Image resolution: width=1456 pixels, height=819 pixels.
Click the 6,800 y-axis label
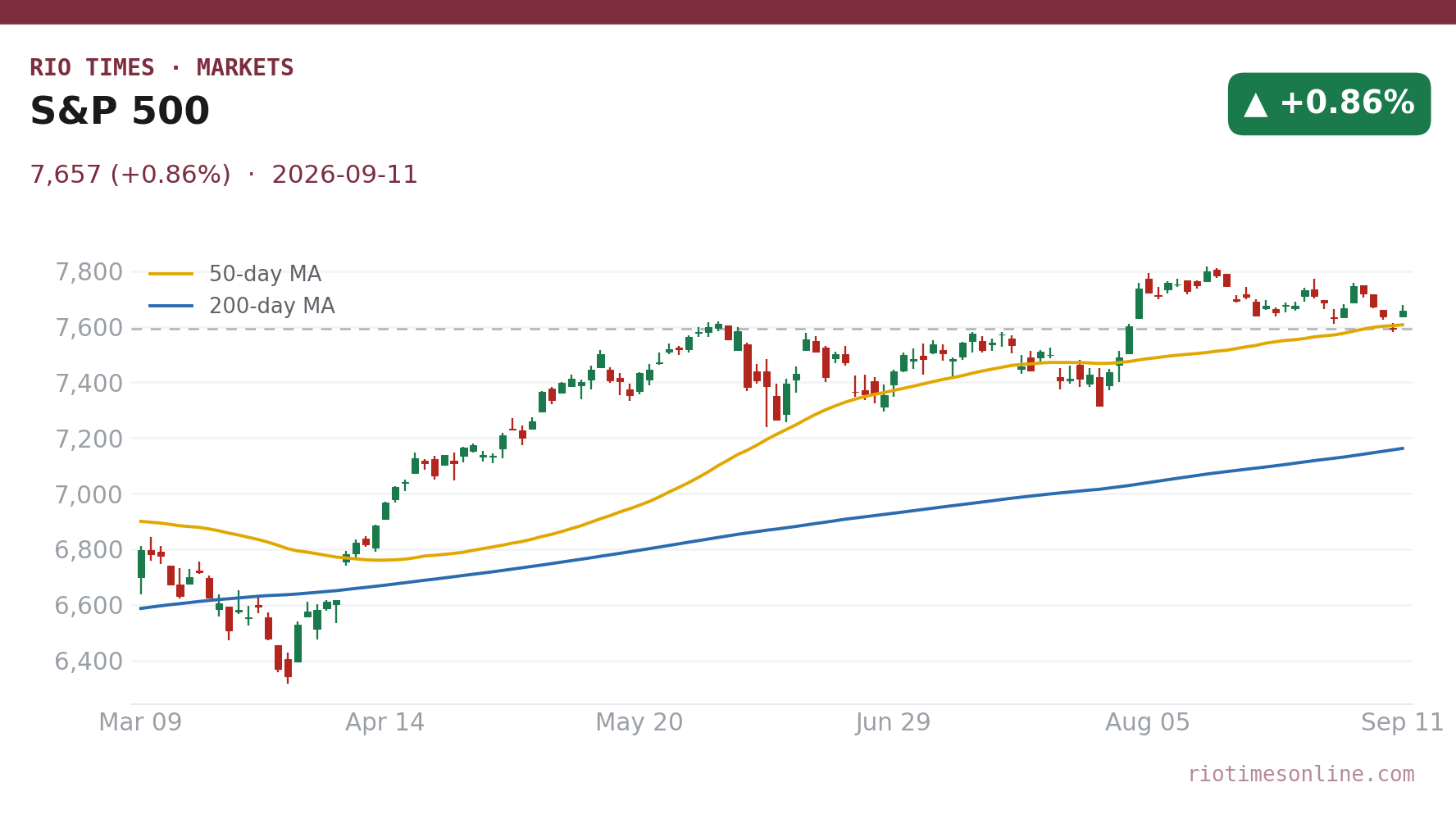[x=89, y=550]
